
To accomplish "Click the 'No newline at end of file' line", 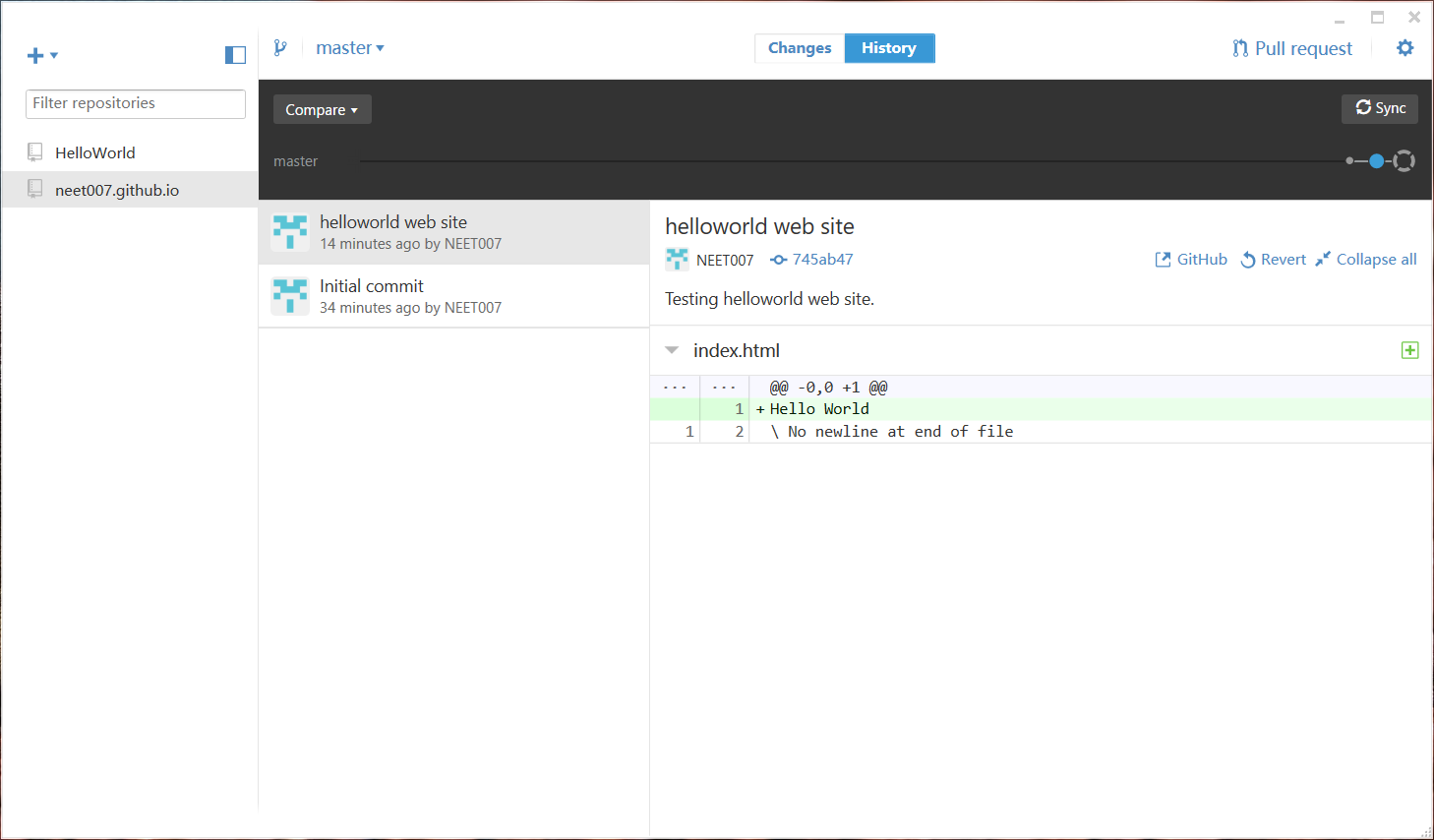I will [x=1041, y=432].
